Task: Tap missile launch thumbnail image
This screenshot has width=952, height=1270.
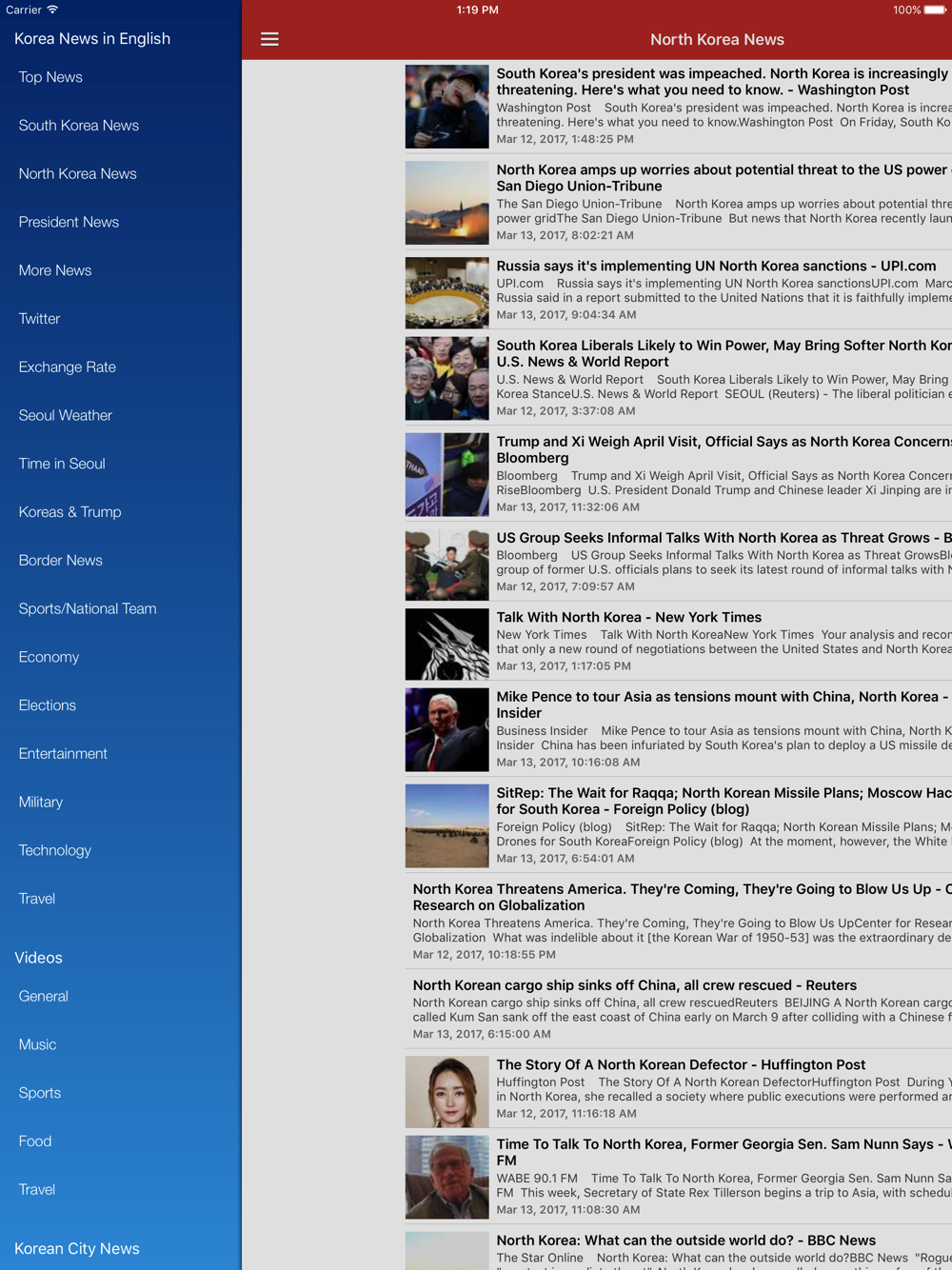Action: click(x=446, y=203)
